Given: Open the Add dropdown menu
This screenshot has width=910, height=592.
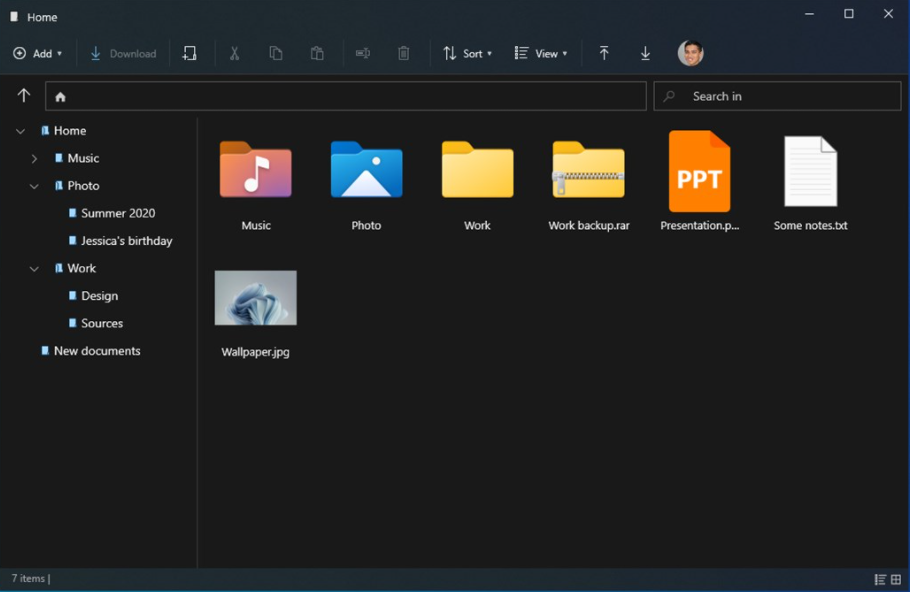Looking at the screenshot, I should [38, 53].
